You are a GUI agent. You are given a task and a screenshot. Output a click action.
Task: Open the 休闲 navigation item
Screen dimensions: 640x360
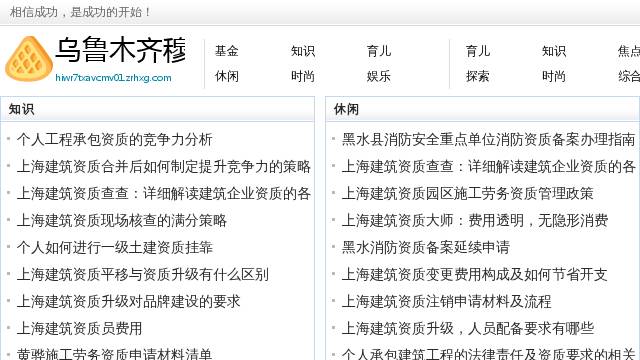pyautogui.click(x=227, y=76)
